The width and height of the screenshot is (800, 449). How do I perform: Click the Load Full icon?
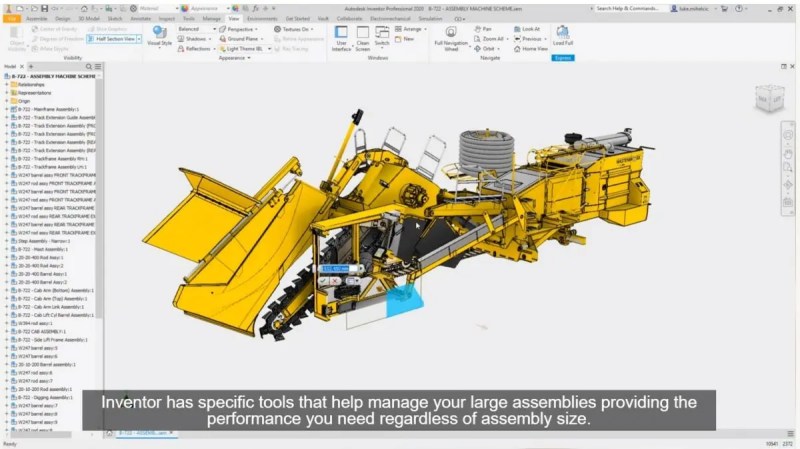pyautogui.click(x=563, y=32)
